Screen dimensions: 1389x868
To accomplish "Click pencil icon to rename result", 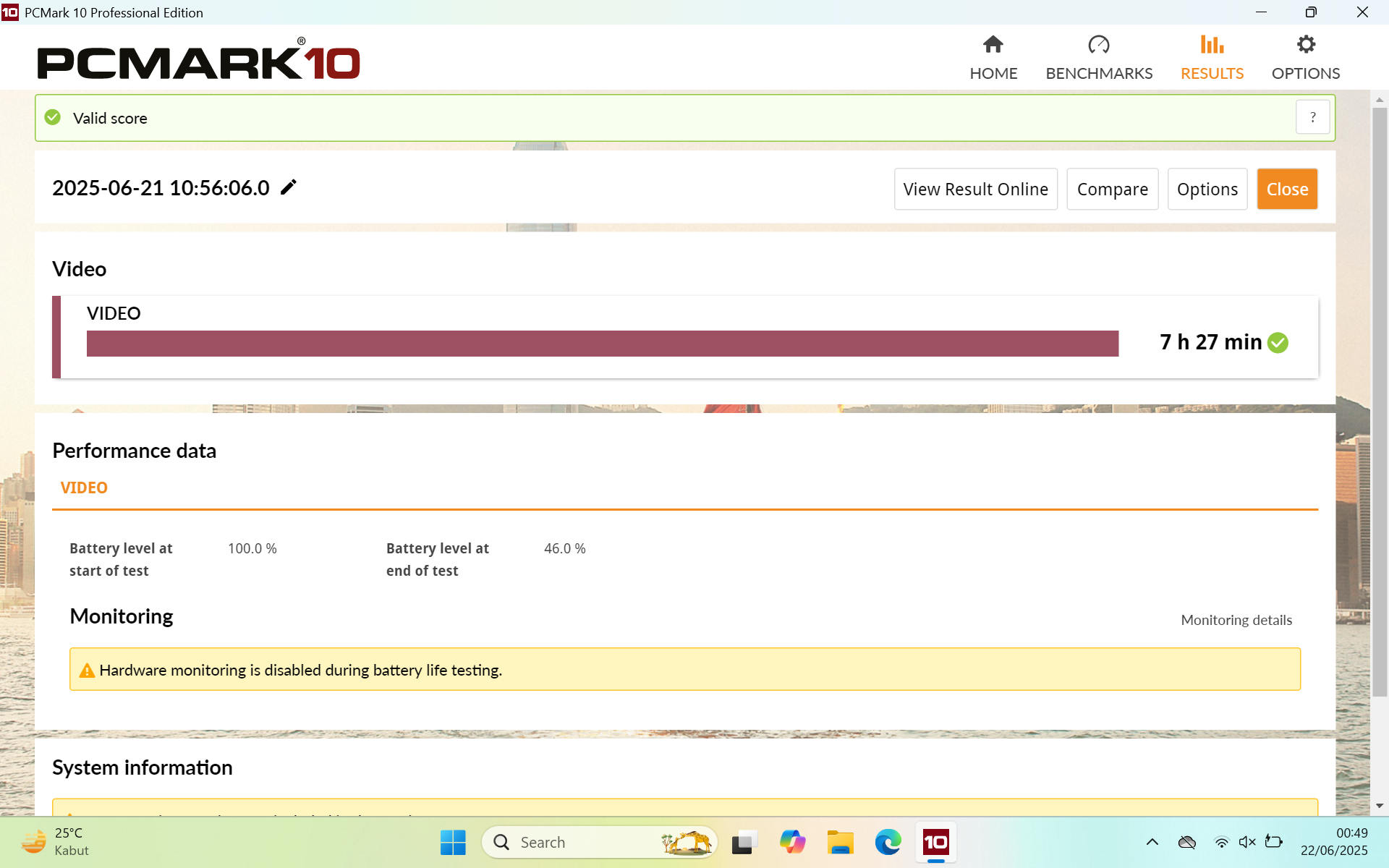I will click(289, 187).
